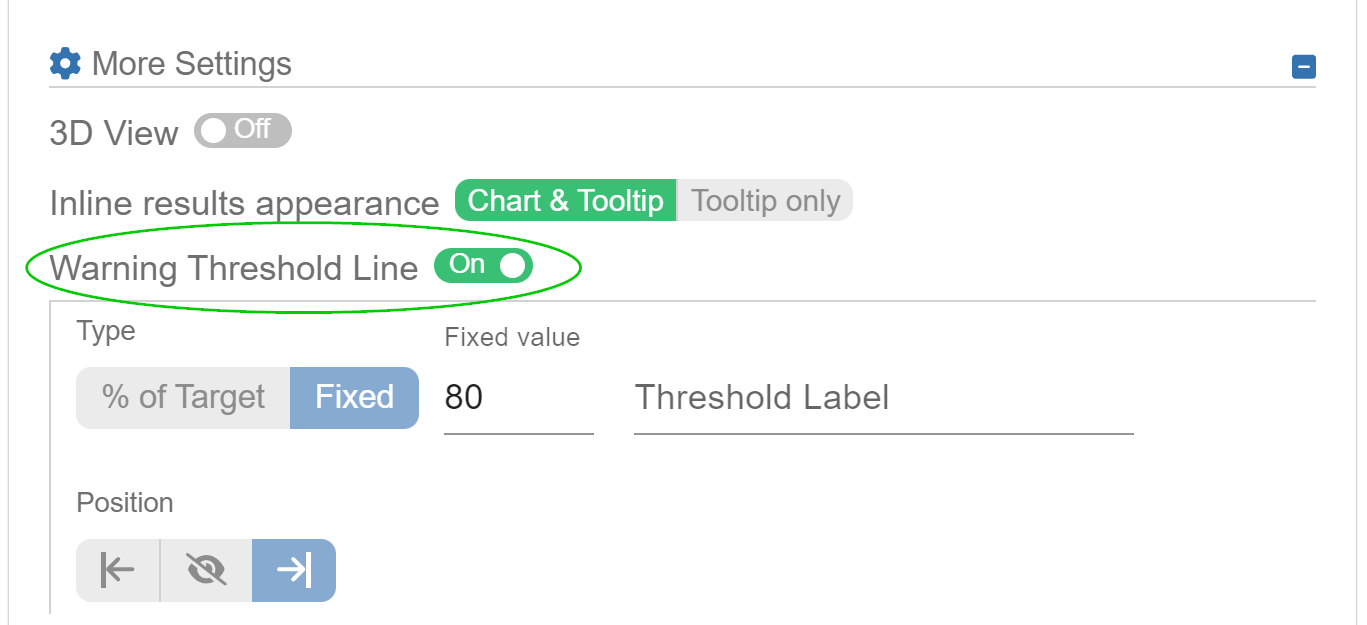Image resolution: width=1367 pixels, height=625 pixels.
Task: Click the Warning Threshold Line On switch
Action: pos(484,265)
